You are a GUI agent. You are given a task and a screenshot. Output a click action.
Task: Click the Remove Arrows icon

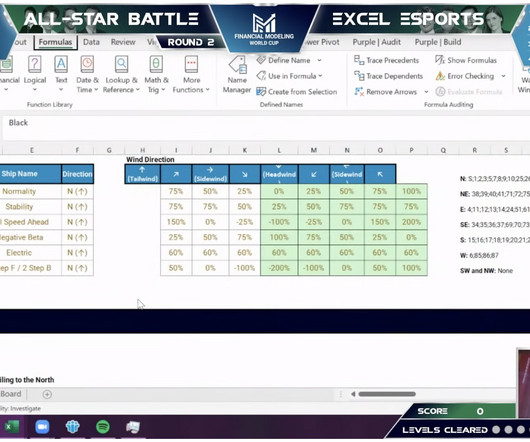[359, 92]
